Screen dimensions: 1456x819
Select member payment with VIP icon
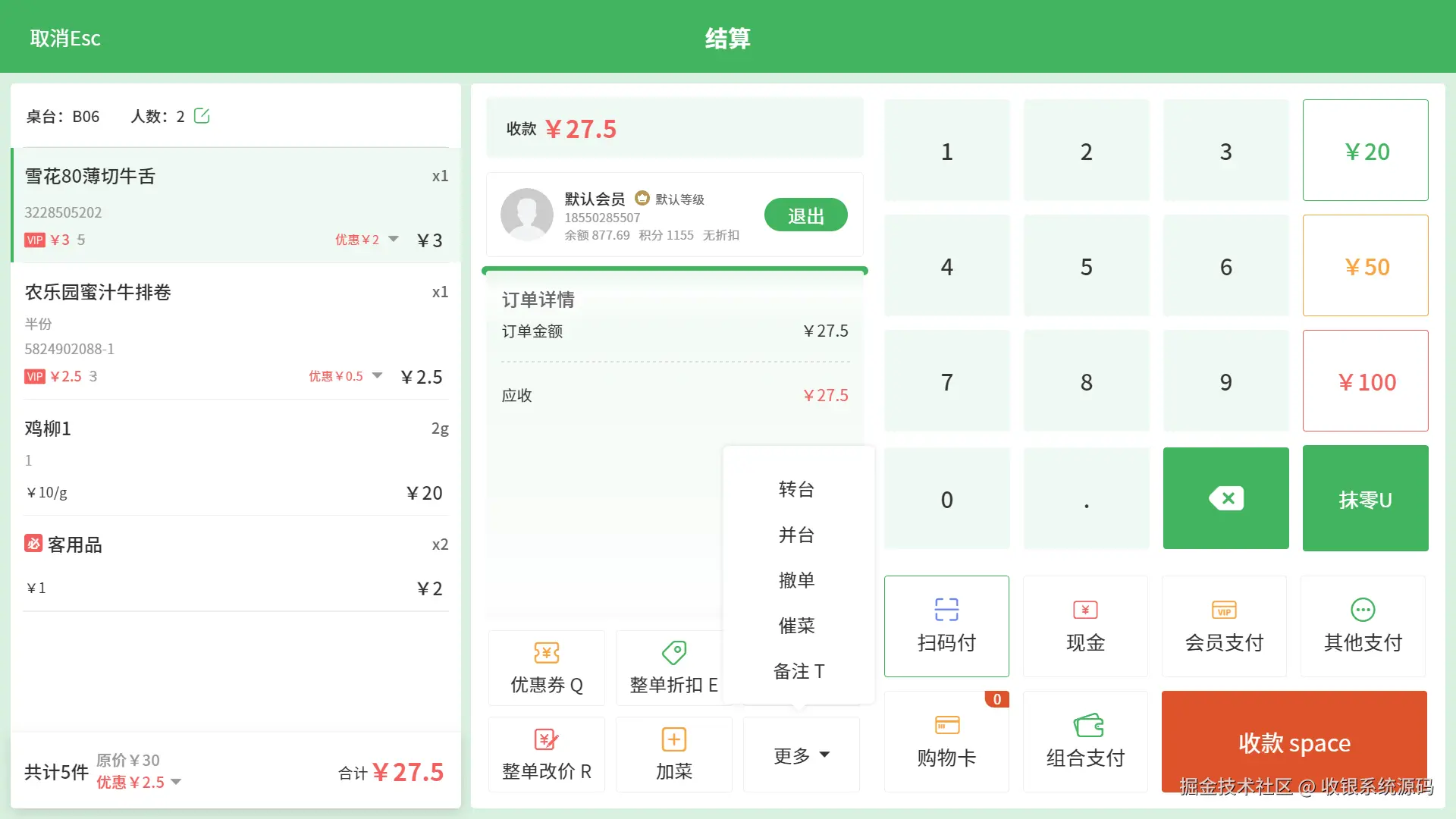[1224, 626]
